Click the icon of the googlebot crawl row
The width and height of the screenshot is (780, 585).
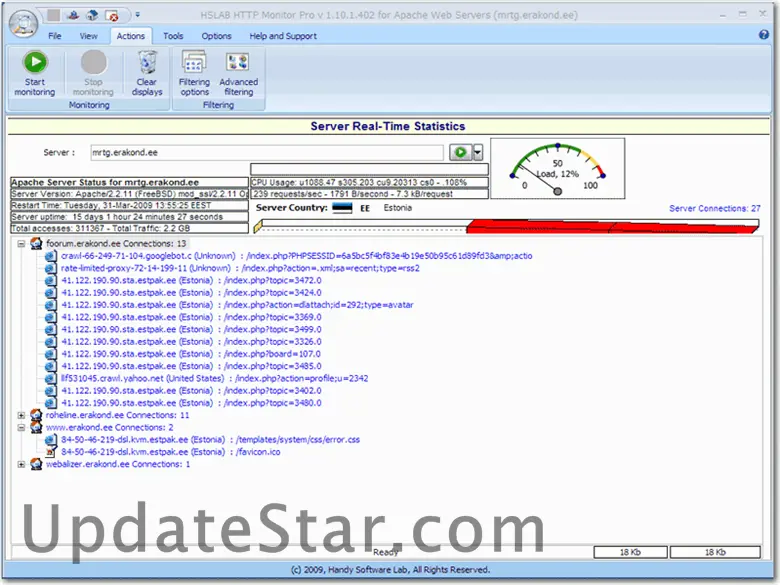click(50, 256)
